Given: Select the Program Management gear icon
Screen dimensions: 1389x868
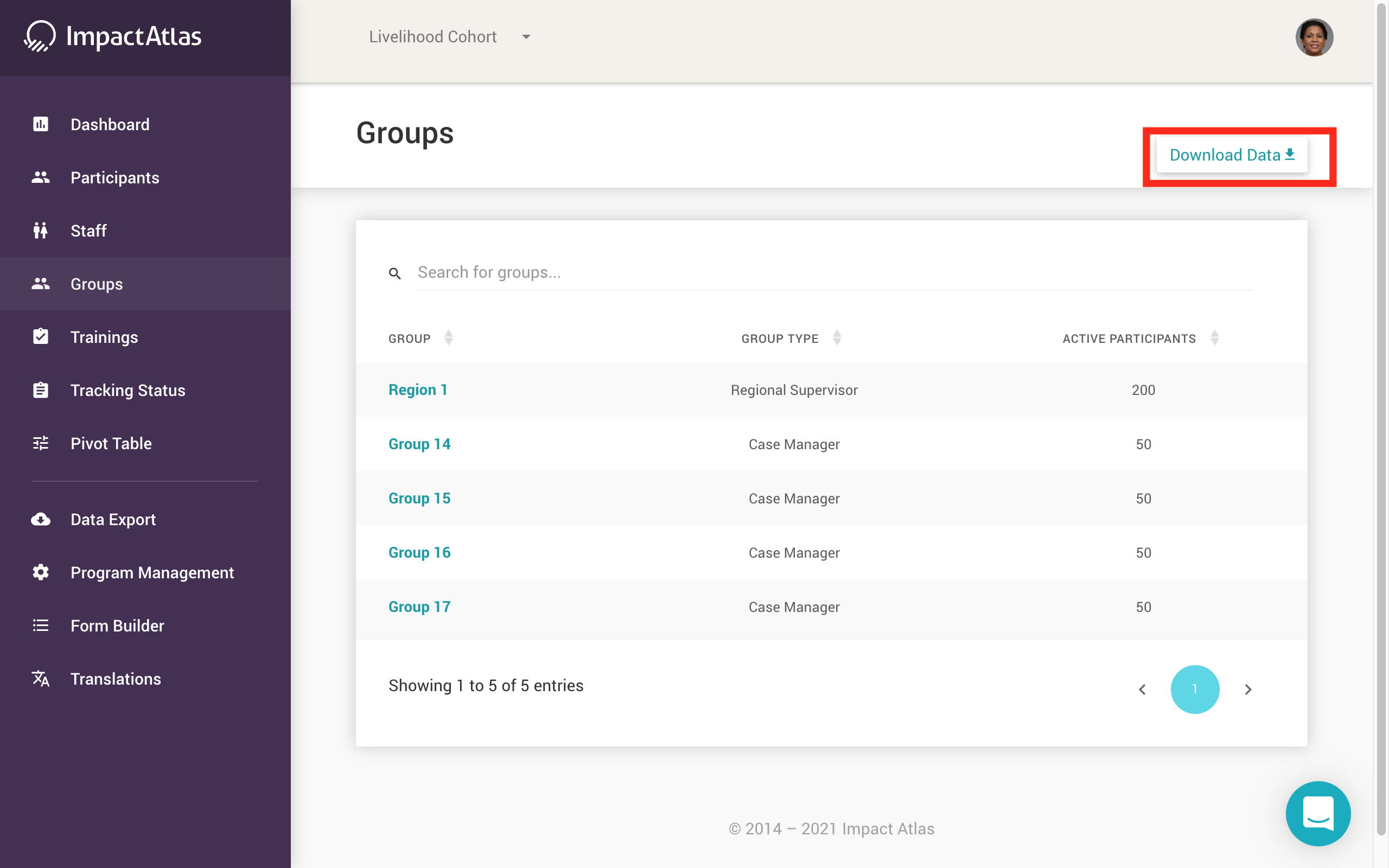Looking at the screenshot, I should [x=40, y=572].
